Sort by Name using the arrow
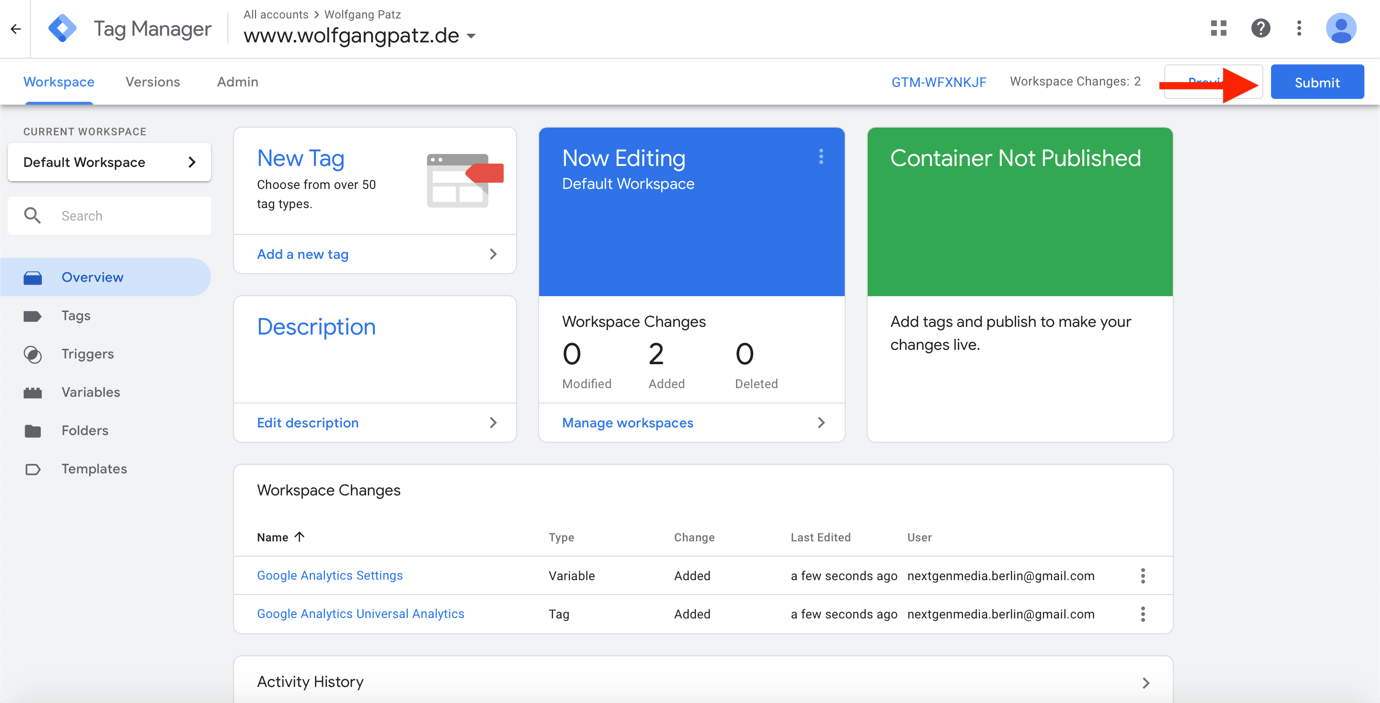The width and height of the screenshot is (1380, 703). click(x=299, y=537)
